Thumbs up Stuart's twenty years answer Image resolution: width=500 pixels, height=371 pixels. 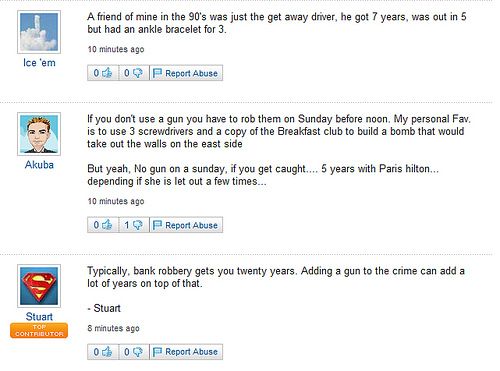pos(103,352)
